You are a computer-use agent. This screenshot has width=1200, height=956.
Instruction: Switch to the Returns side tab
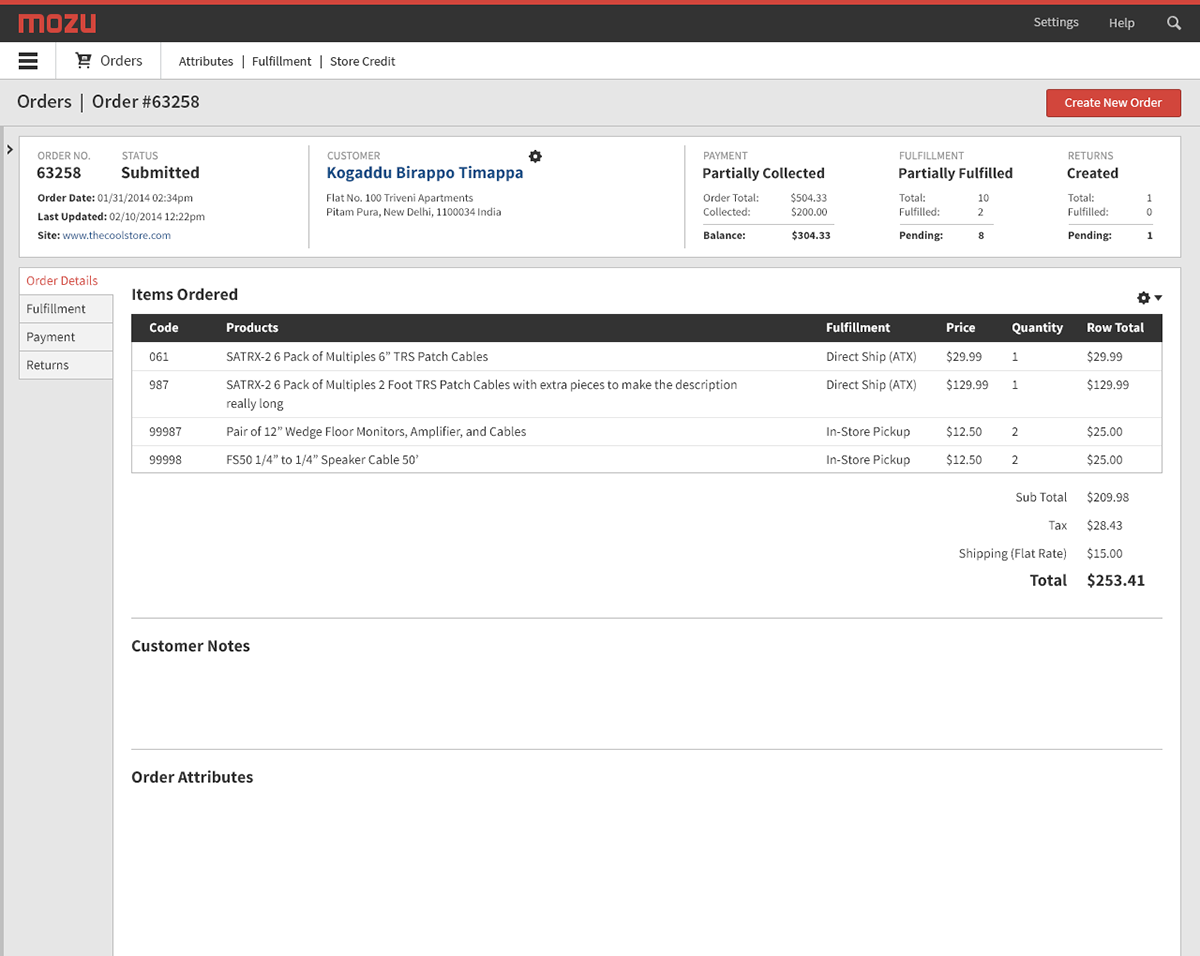pyautogui.click(x=65, y=365)
